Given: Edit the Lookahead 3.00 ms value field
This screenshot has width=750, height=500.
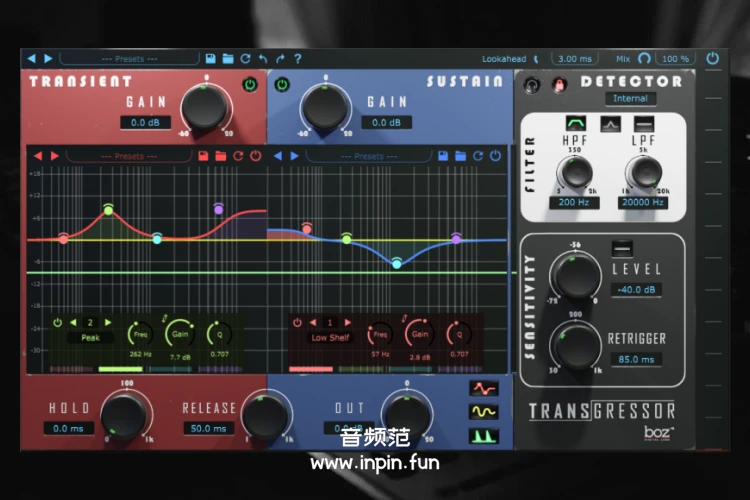Looking at the screenshot, I should pyautogui.click(x=574, y=59).
